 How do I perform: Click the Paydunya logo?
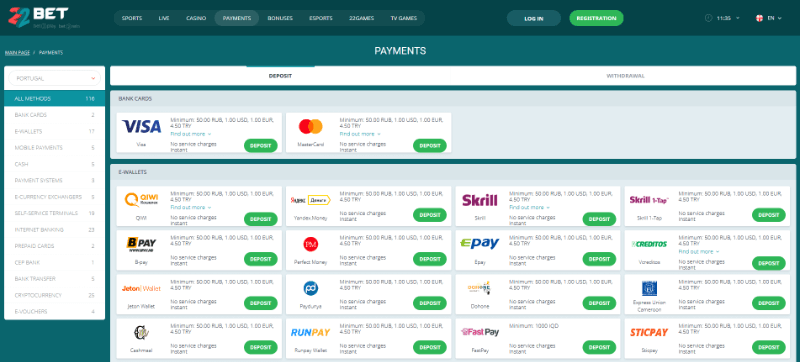point(310,288)
